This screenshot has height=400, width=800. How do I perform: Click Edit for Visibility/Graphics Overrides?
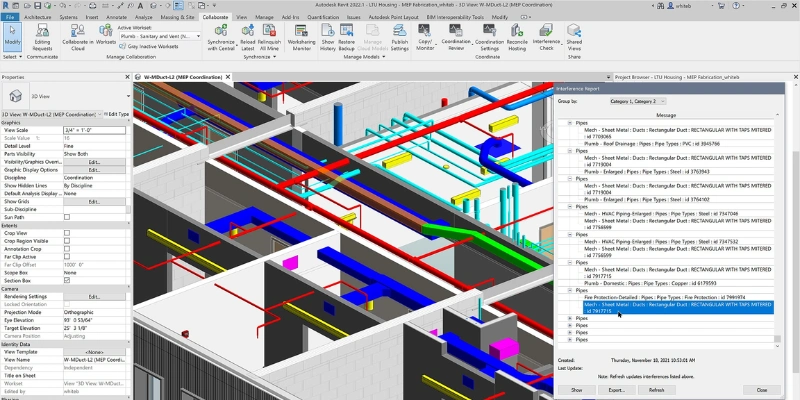tap(94, 162)
